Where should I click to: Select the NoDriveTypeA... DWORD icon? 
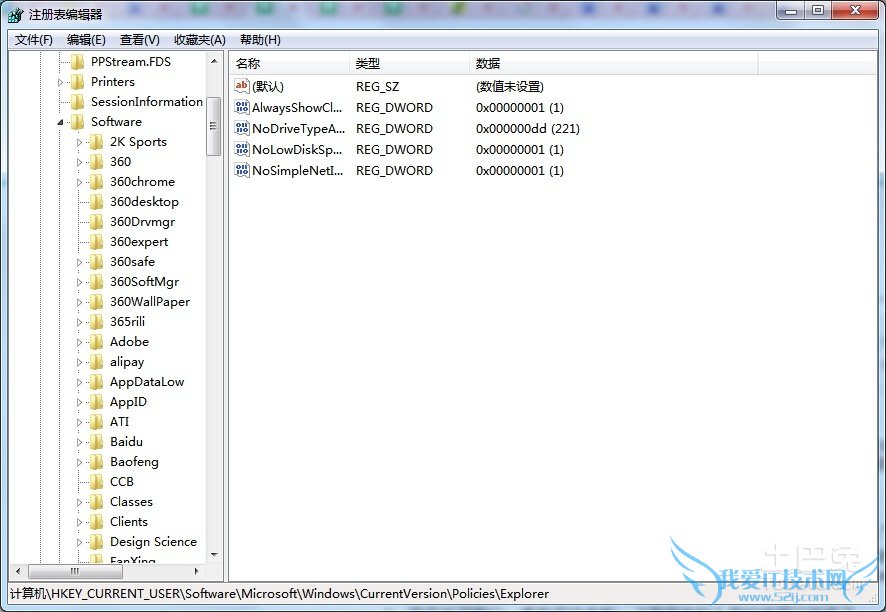(x=242, y=128)
